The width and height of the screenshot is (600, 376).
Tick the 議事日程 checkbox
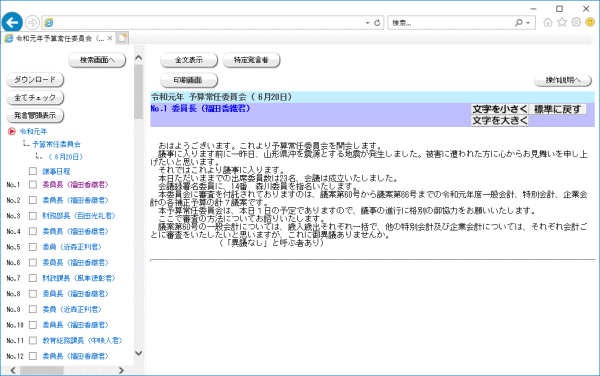[33, 171]
